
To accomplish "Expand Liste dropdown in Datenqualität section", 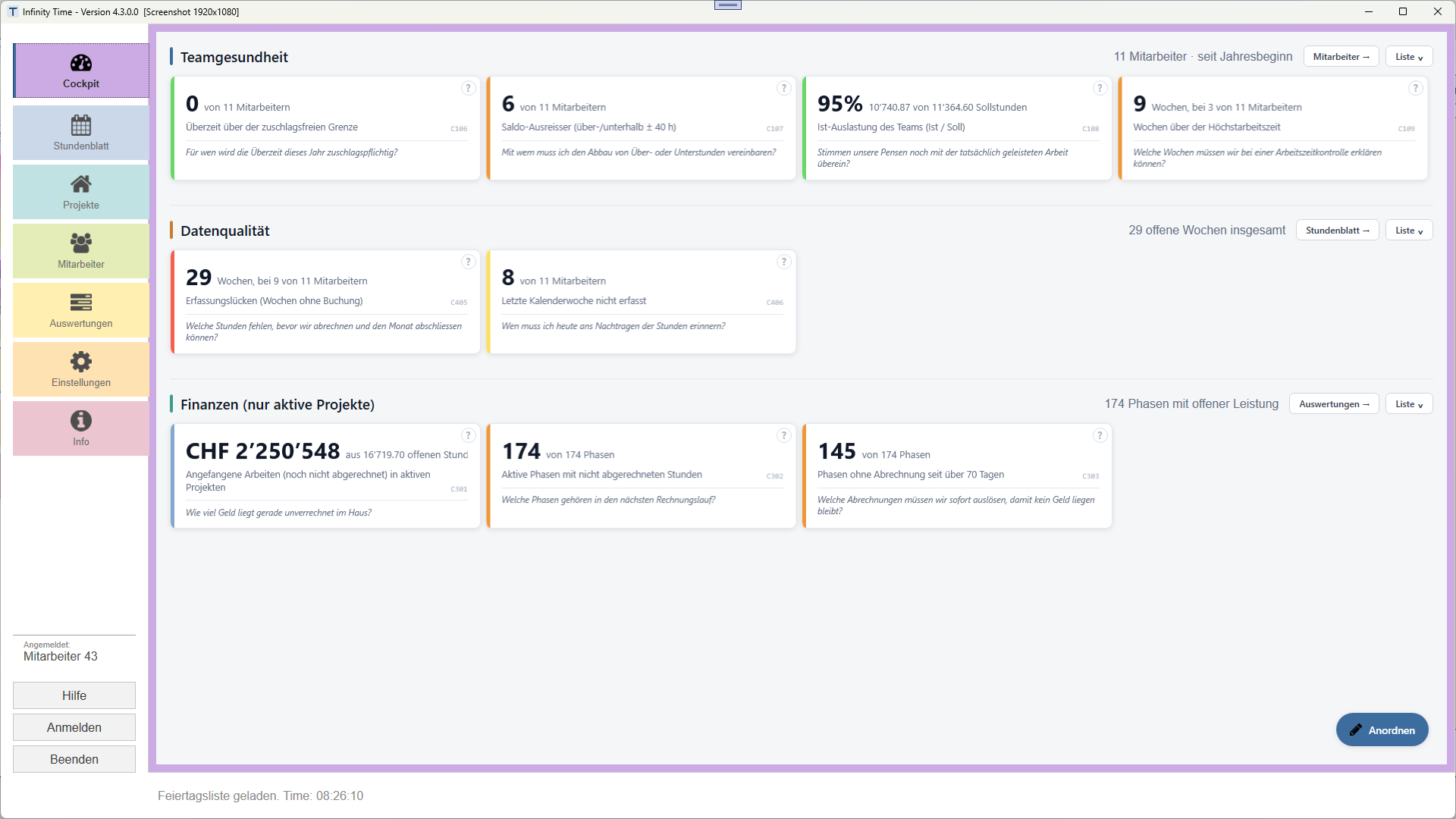I will 1409,231.
